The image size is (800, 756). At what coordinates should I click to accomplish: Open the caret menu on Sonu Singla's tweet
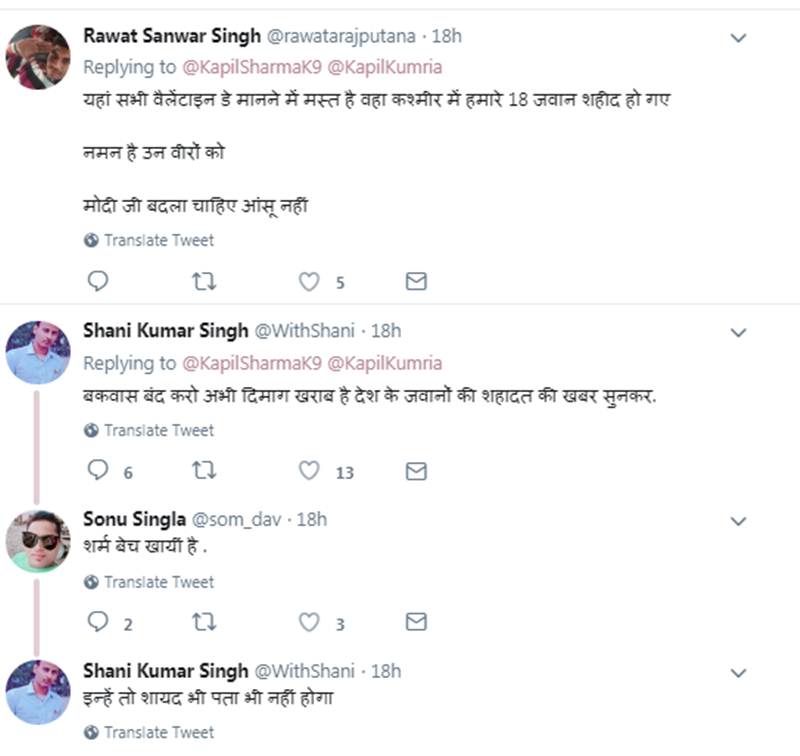coord(739,521)
